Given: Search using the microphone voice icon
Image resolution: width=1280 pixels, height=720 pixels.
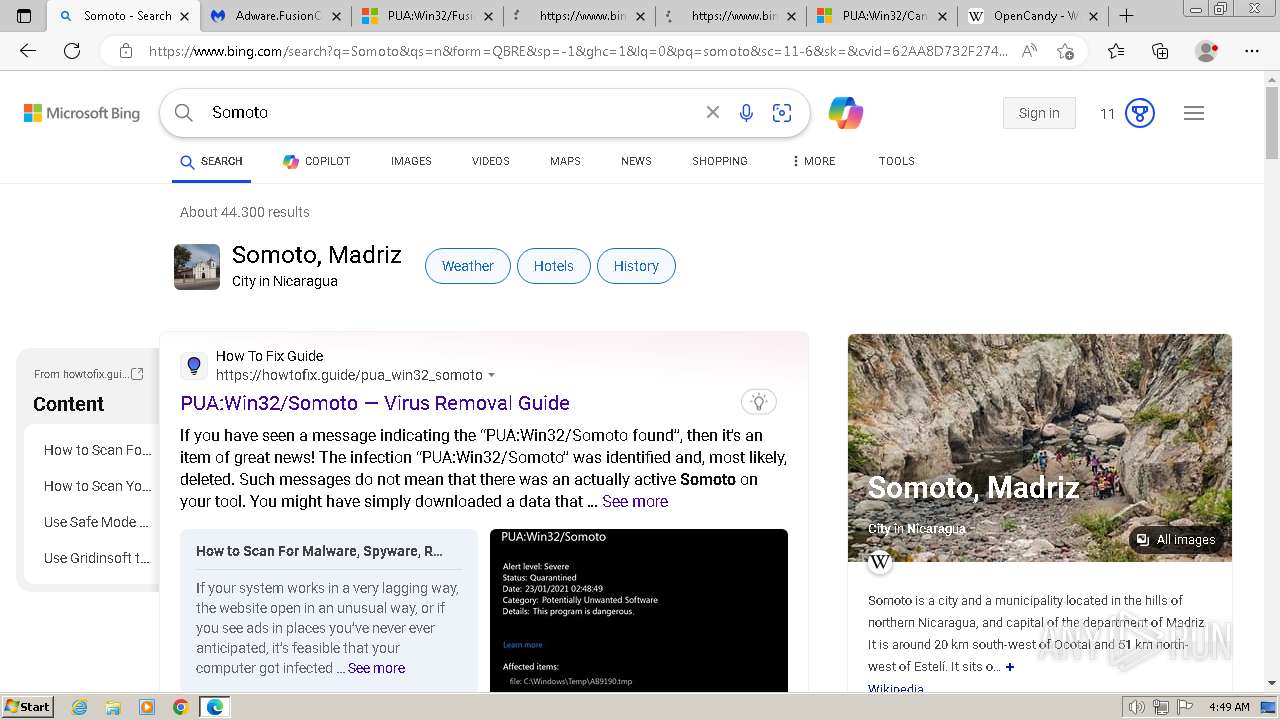Looking at the screenshot, I should coord(746,113).
